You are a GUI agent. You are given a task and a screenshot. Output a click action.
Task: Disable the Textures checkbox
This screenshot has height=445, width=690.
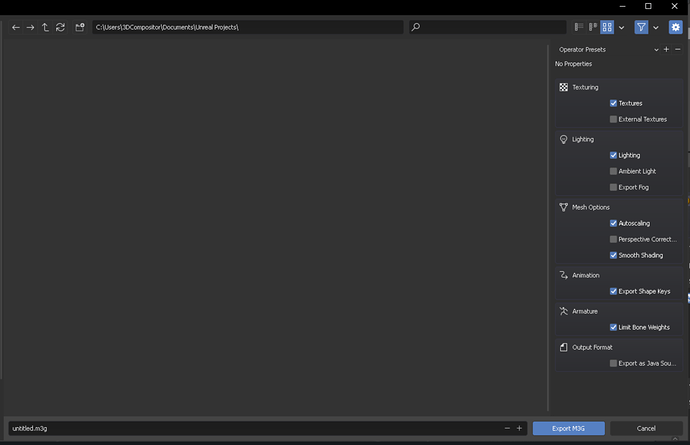click(x=613, y=103)
